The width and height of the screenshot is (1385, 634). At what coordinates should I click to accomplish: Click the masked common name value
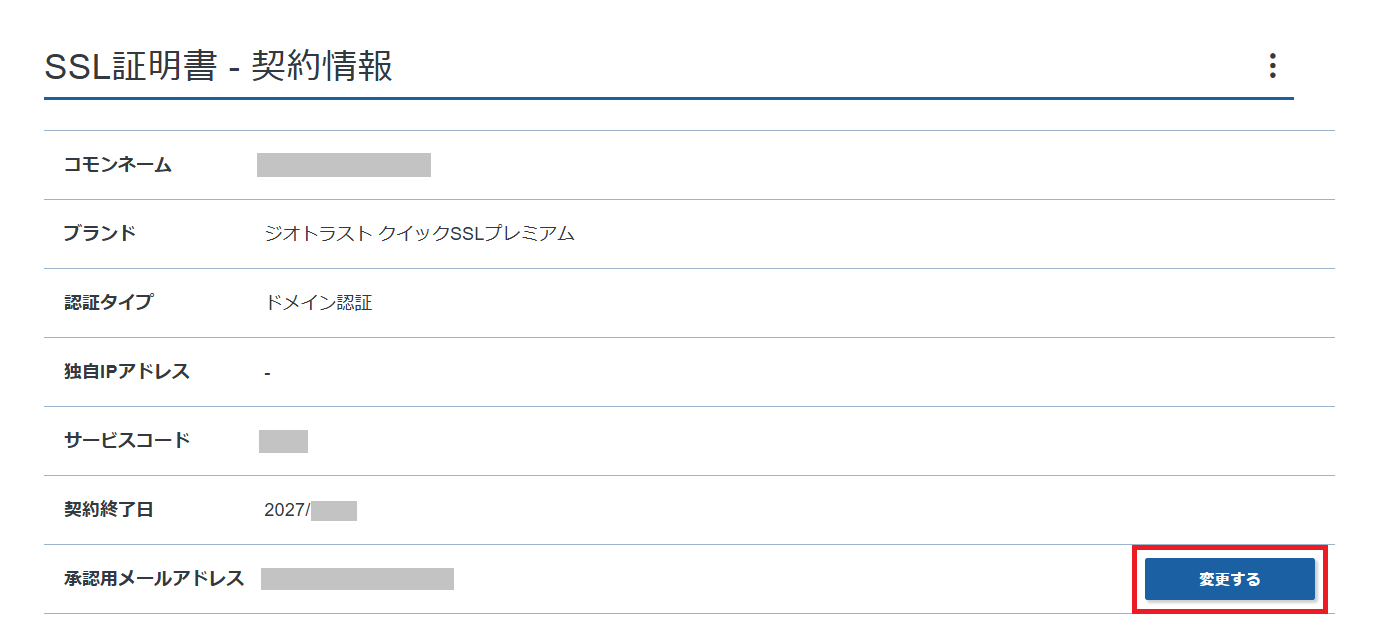[343, 165]
